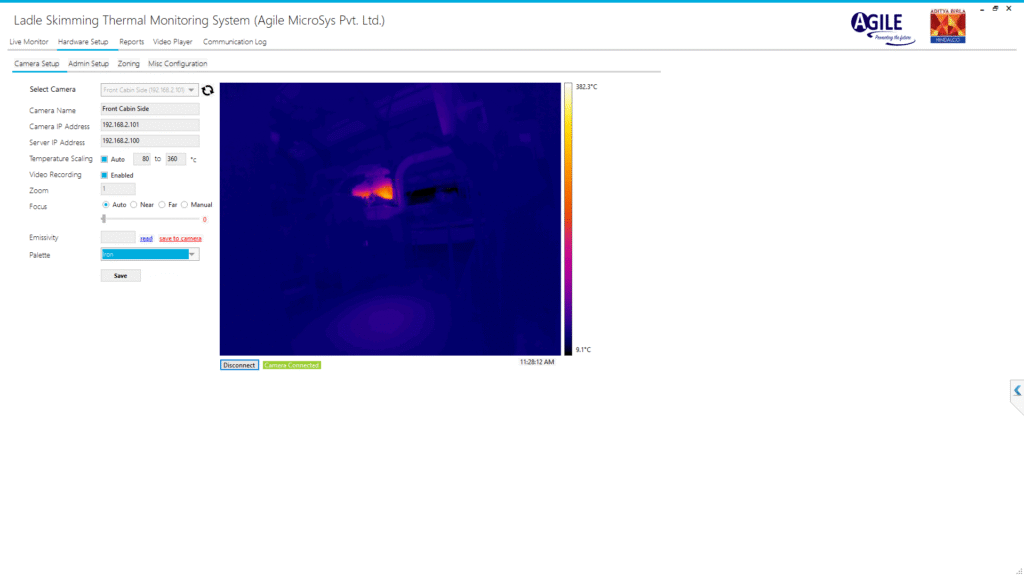Switch to Misc Configuration tab
The image size is (1024, 576).
178,63
